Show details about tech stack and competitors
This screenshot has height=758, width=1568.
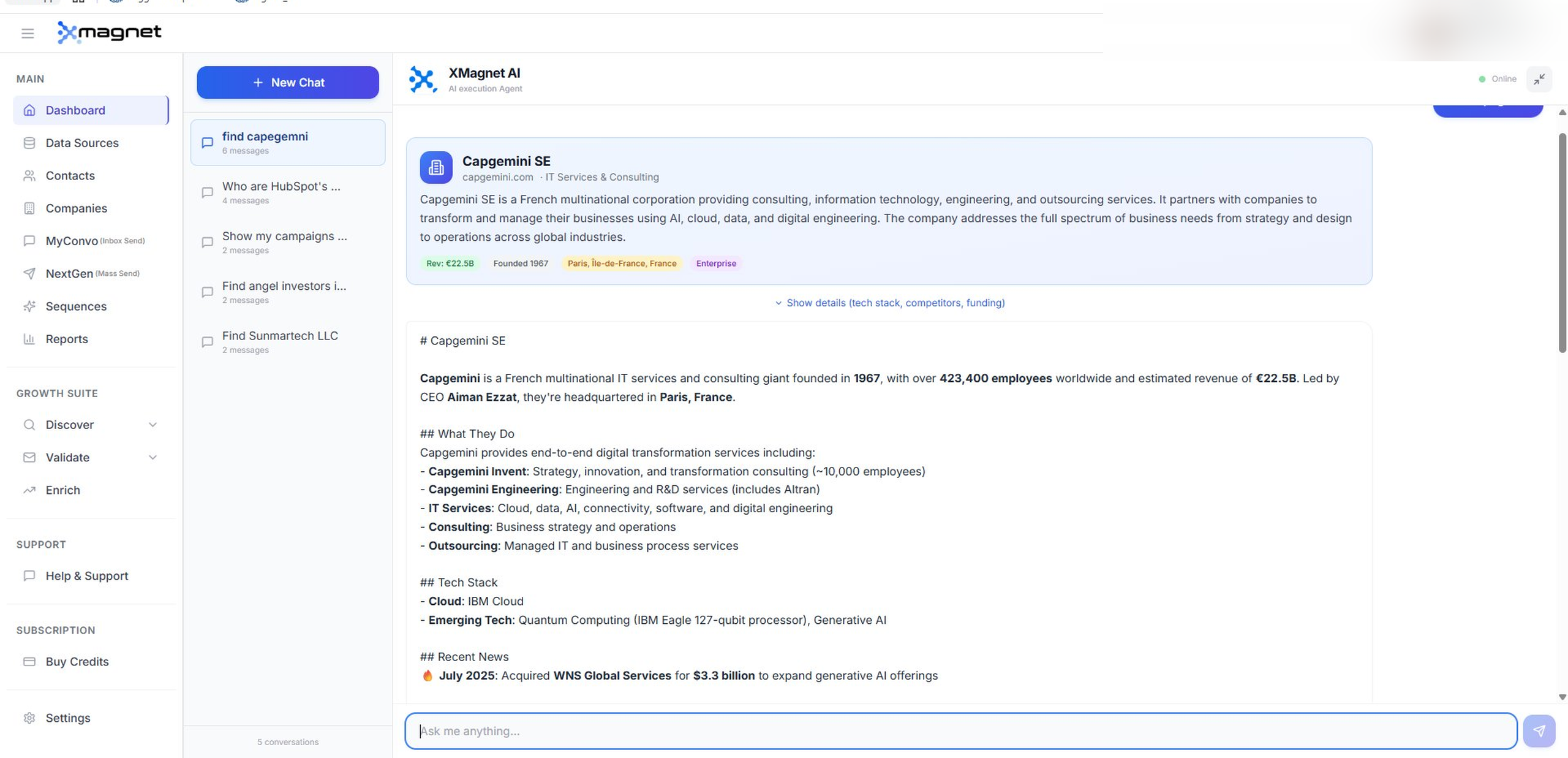889,303
